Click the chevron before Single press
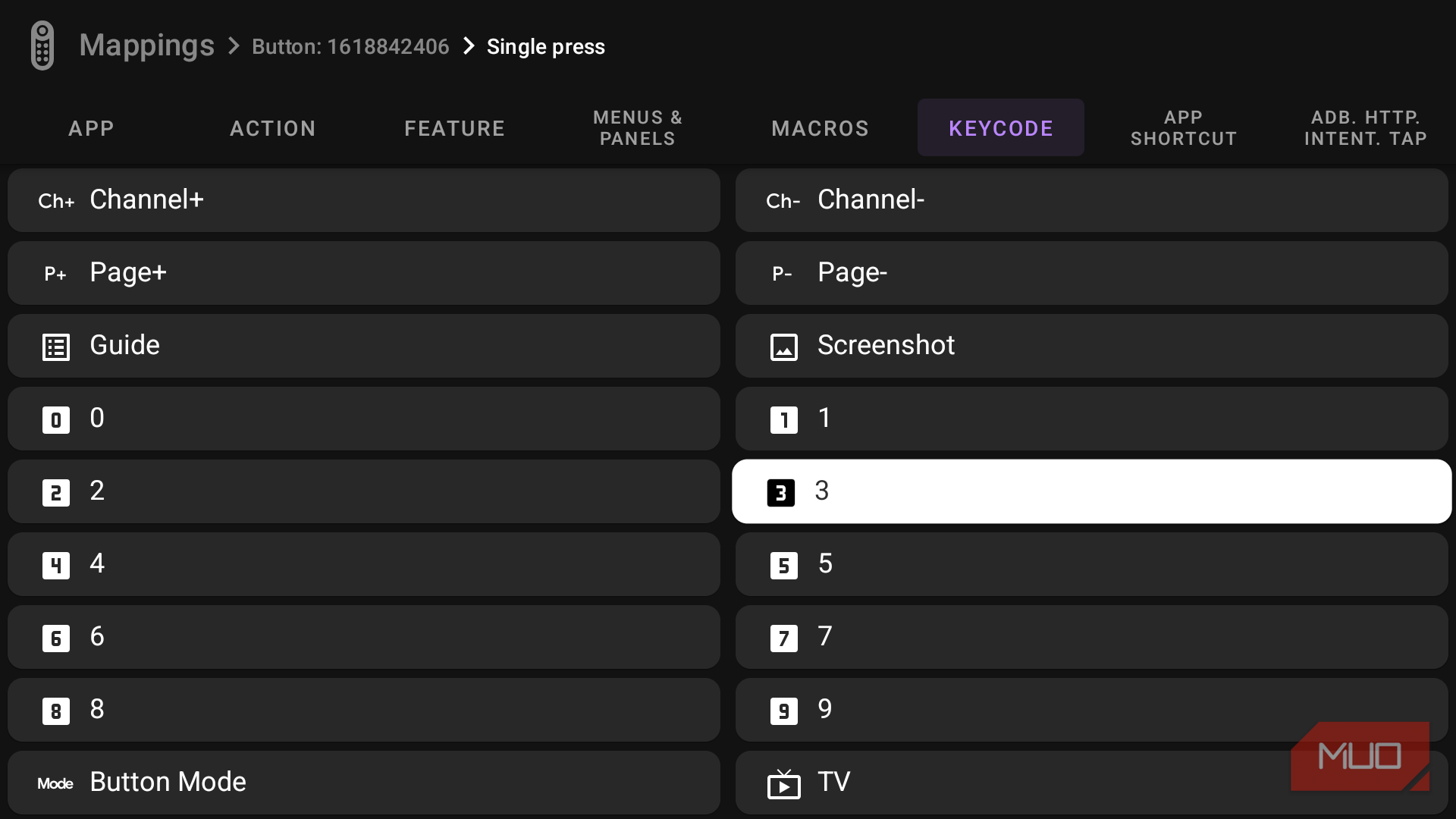This screenshot has width=1456, height=819. [469, 46]
